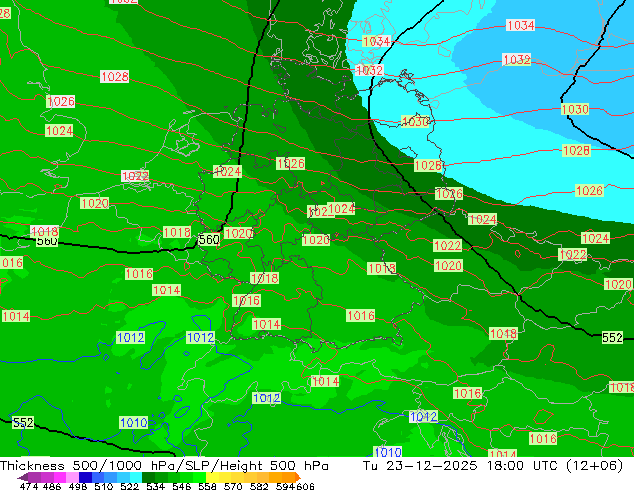Click the '(12+06)' forecast offset text
The image size is (634, 490).
(x=594, y=465)
